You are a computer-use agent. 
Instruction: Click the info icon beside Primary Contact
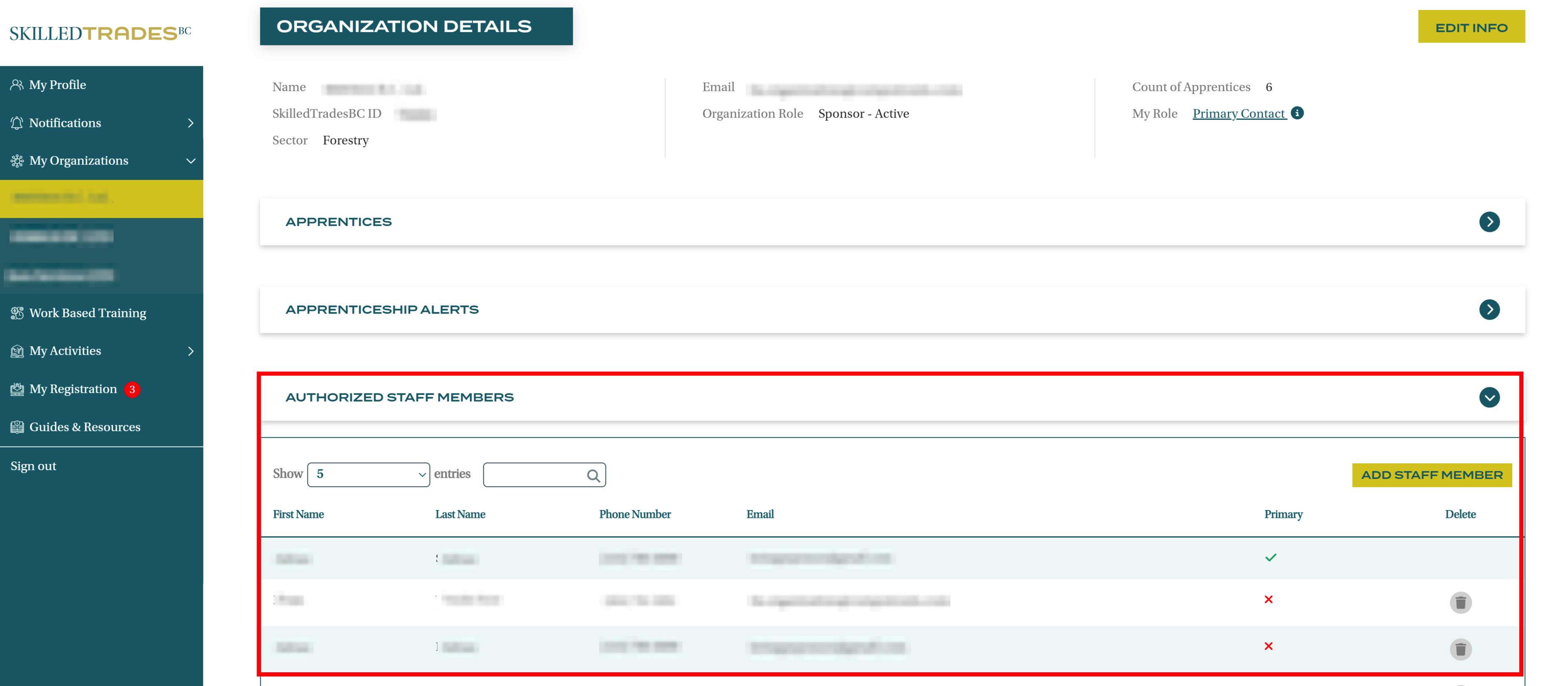(x=1297, y=113)
